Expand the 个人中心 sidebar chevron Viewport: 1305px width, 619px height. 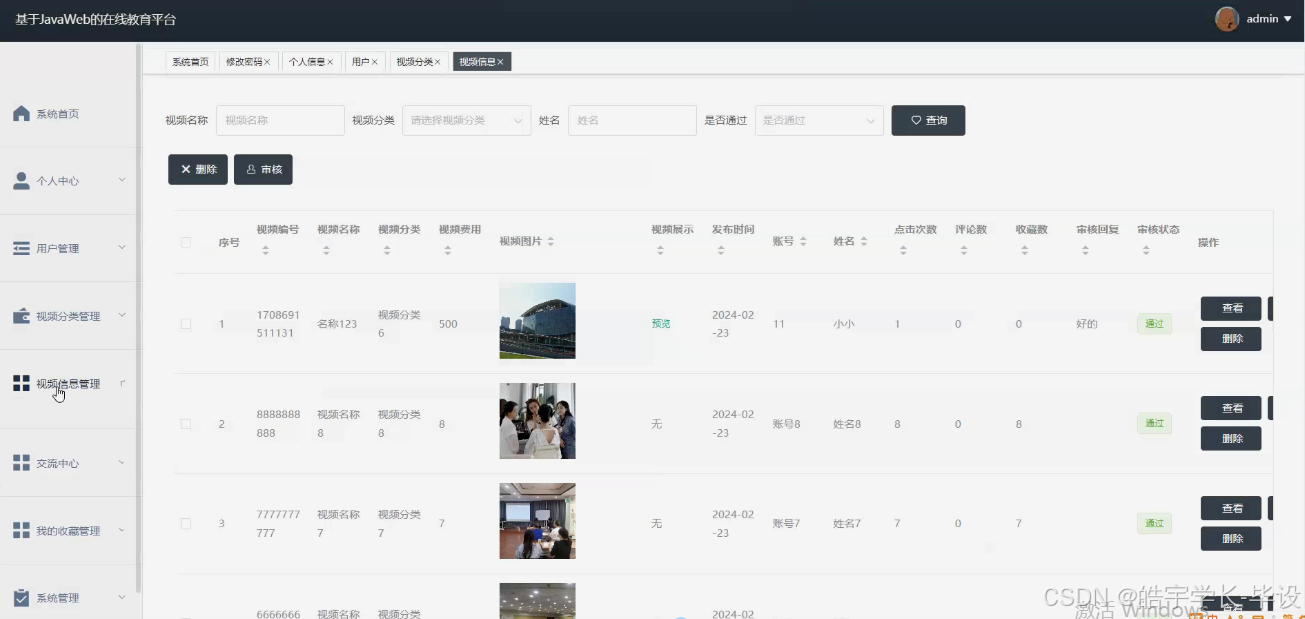[122, 180]
